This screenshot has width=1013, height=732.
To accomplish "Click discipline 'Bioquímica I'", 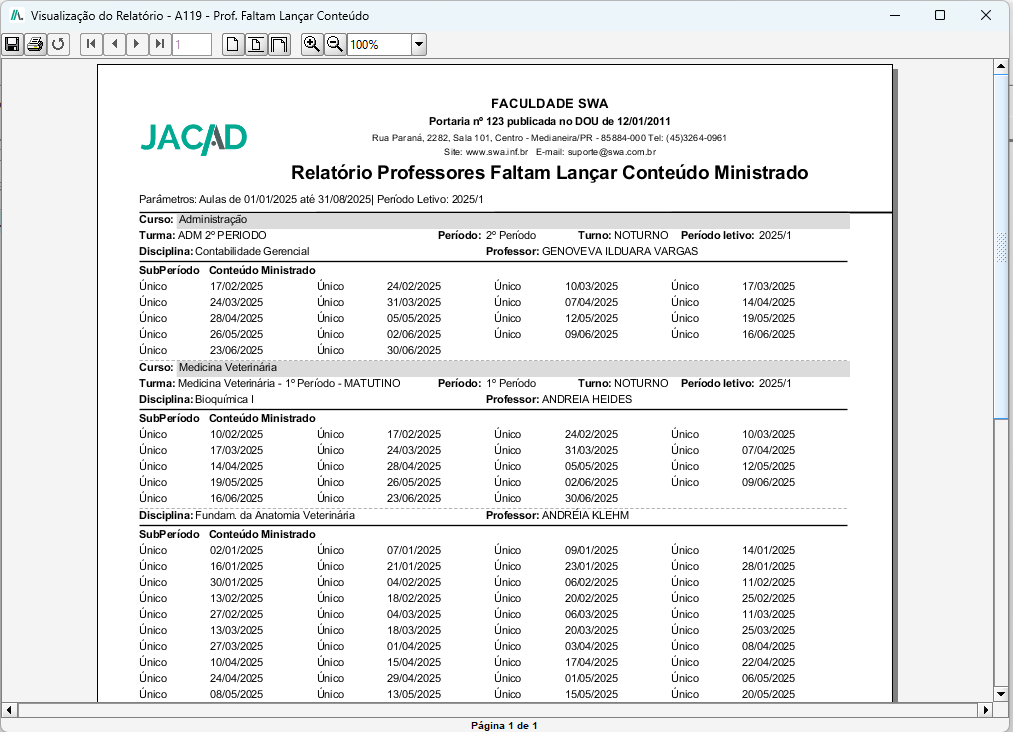I will coord(224,399).
